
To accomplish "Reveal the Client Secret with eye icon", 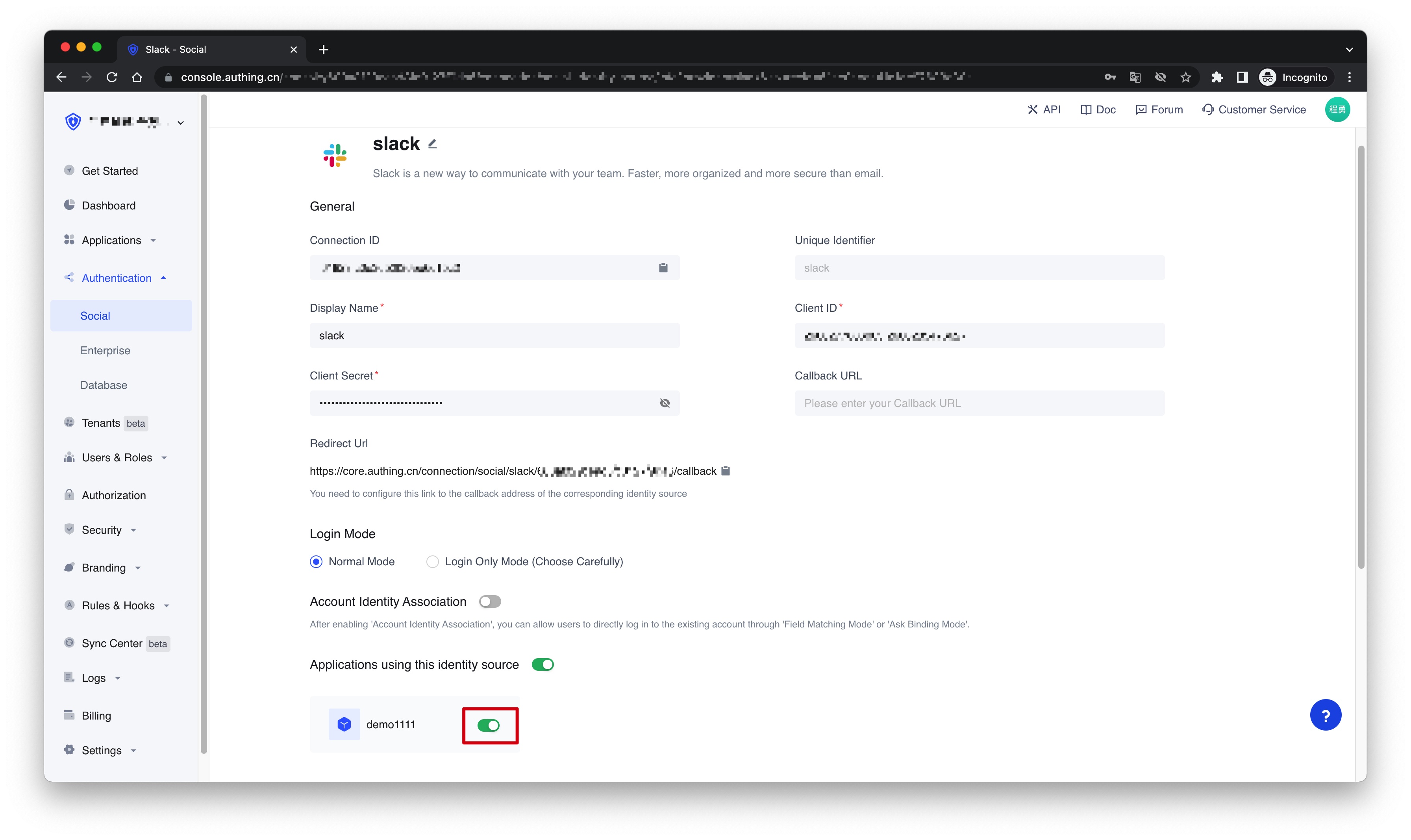I will click(665, 403).
